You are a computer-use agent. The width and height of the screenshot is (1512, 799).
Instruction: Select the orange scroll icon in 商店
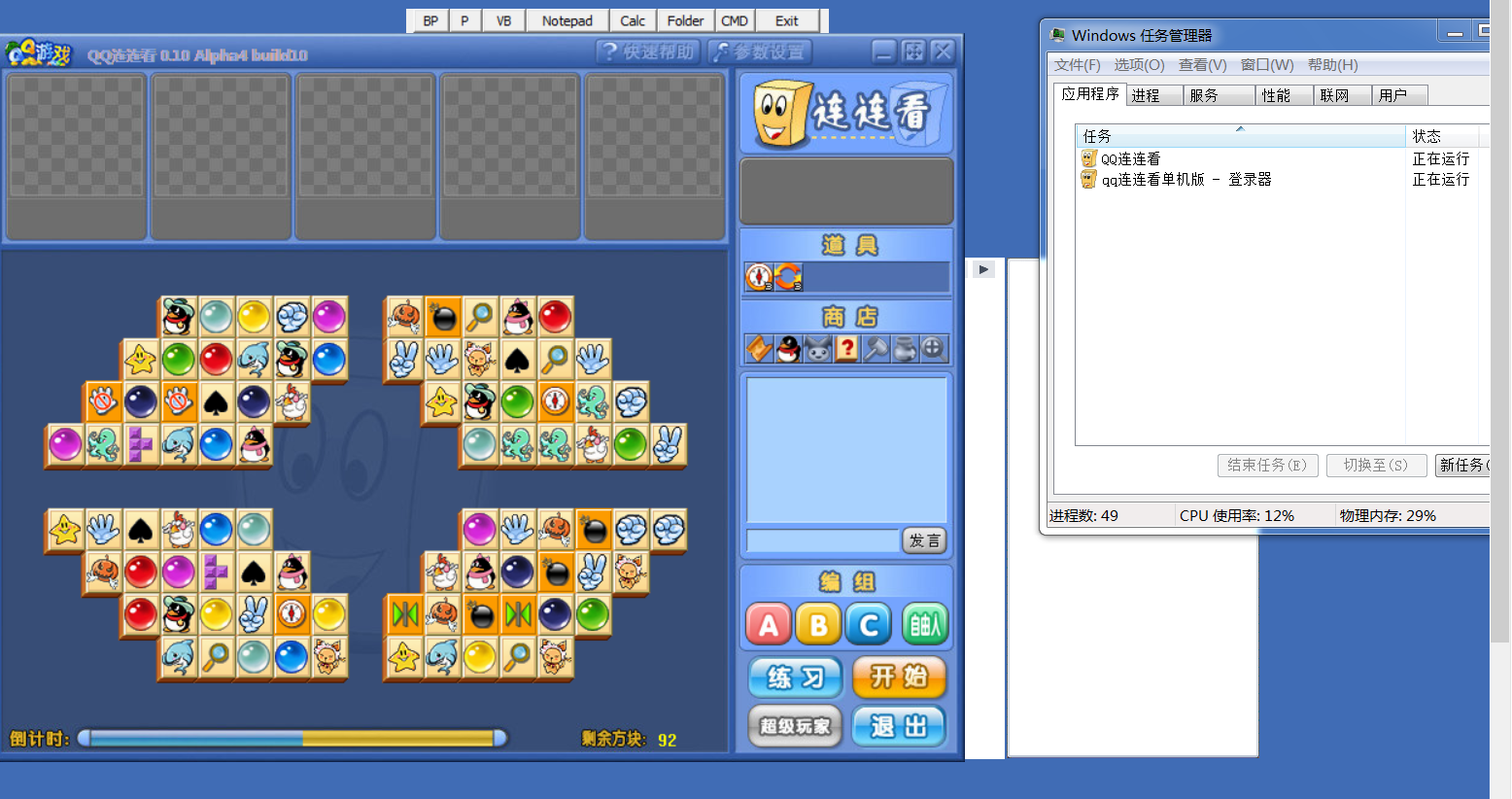point(759,348)
